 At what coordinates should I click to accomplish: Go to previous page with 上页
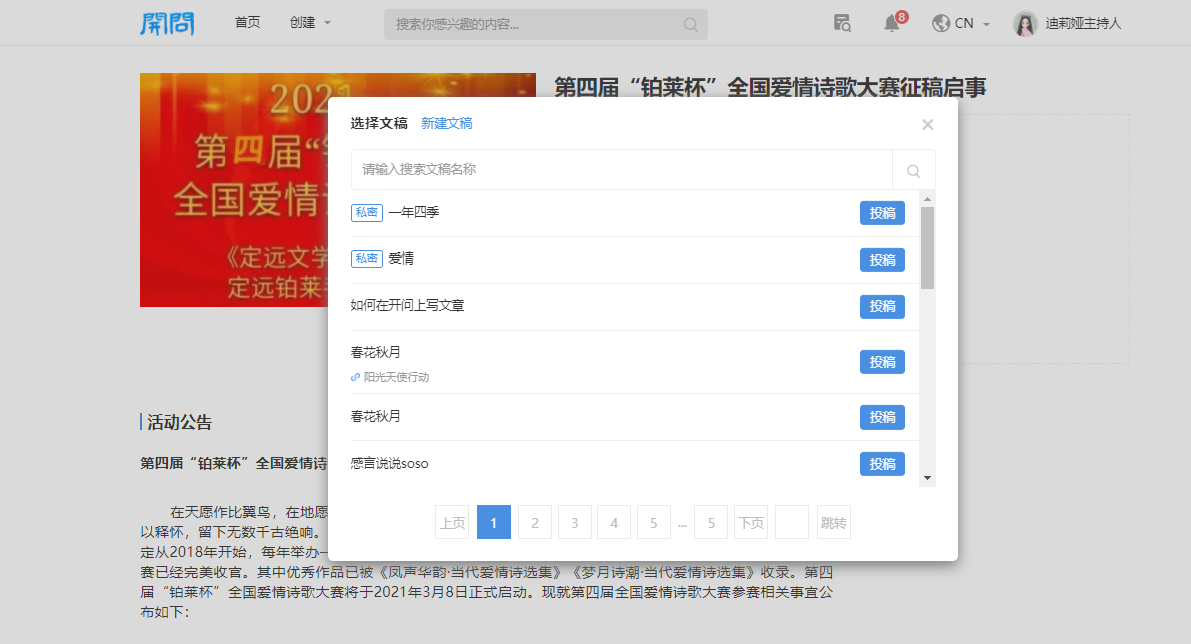452,522
